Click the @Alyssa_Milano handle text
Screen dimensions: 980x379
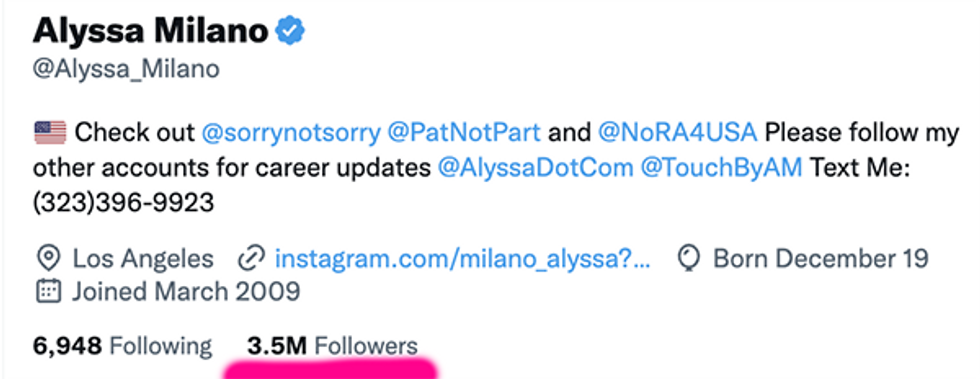126,69
